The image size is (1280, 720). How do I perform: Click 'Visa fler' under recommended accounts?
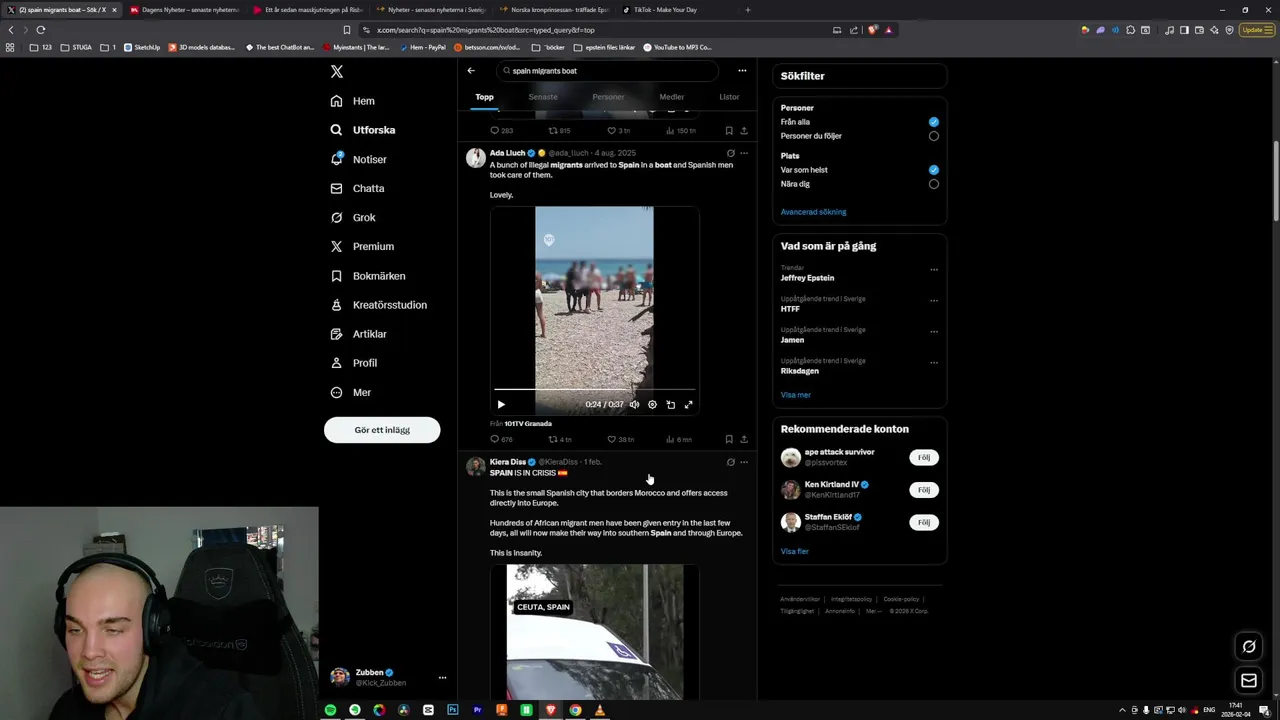tap(795, 551)
